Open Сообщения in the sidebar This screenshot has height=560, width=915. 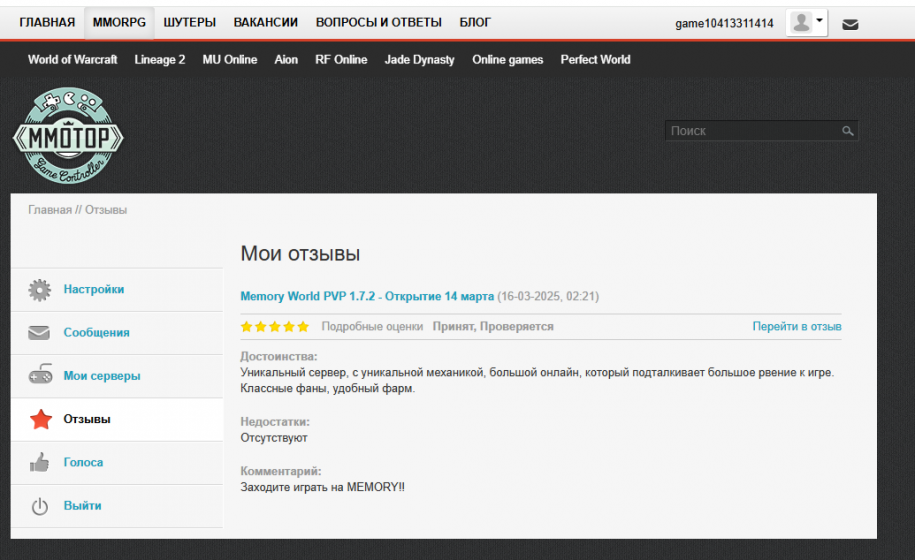point(97,332)
